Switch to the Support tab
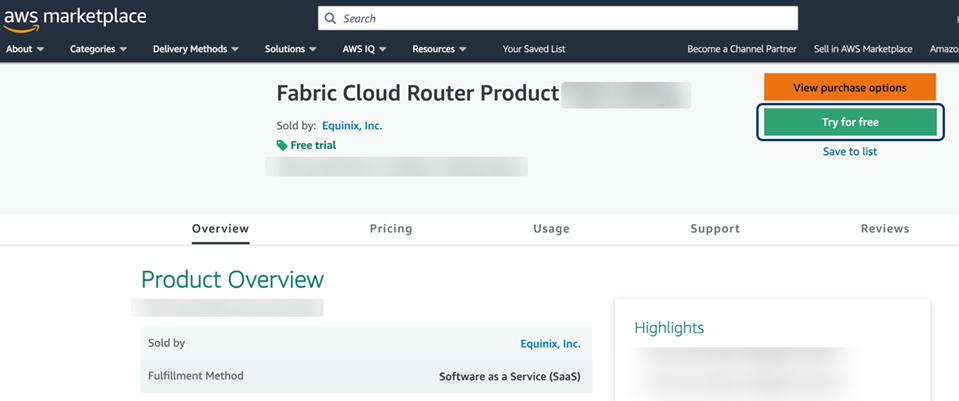The image size is (959, 401). pos(715,229)
